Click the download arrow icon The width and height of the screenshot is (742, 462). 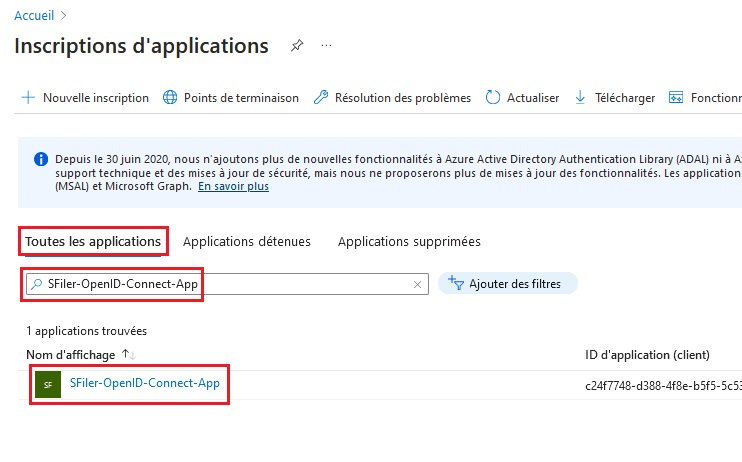[580, 98]
